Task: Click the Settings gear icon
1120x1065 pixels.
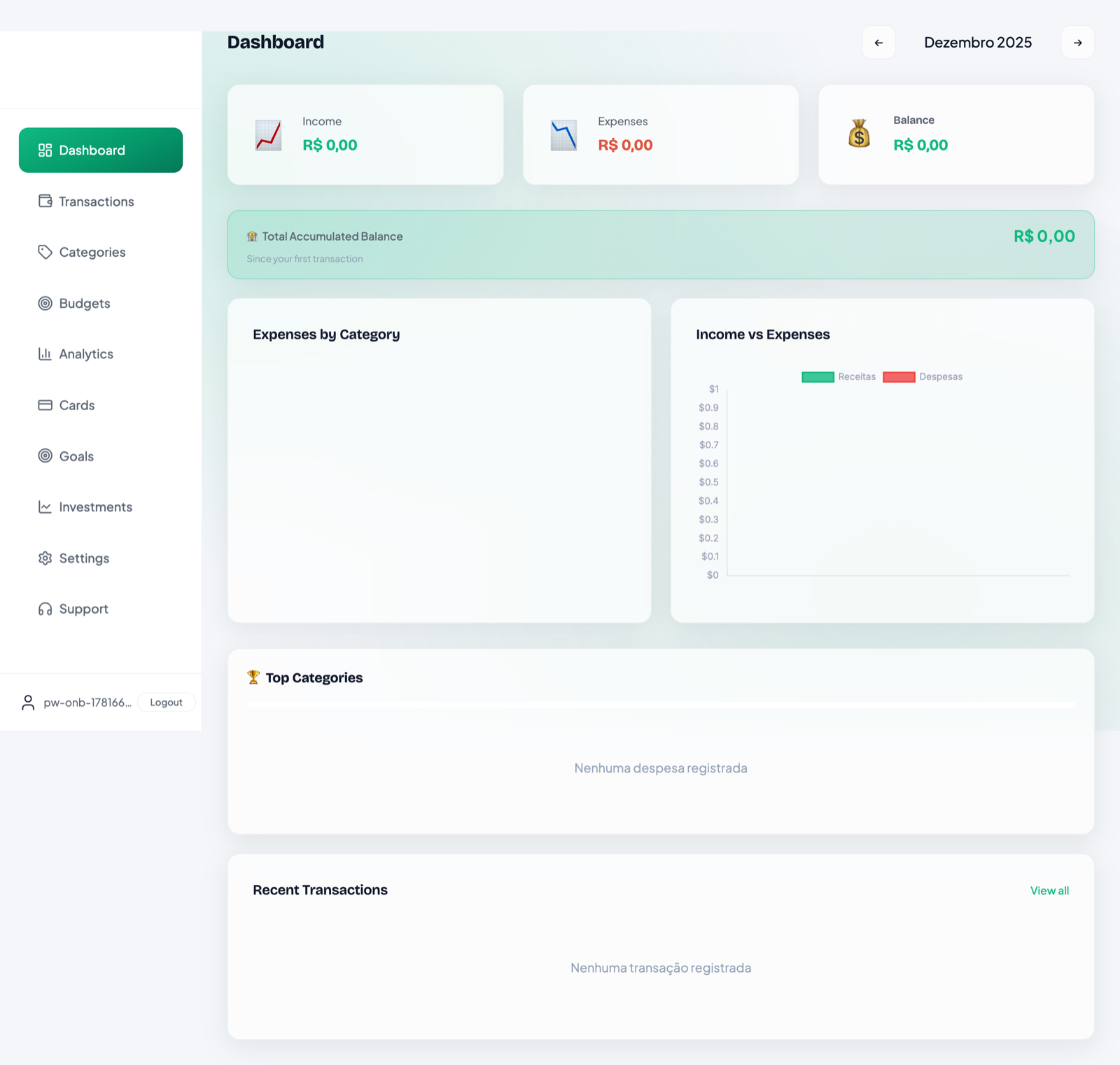Action: tap(45, 558)
